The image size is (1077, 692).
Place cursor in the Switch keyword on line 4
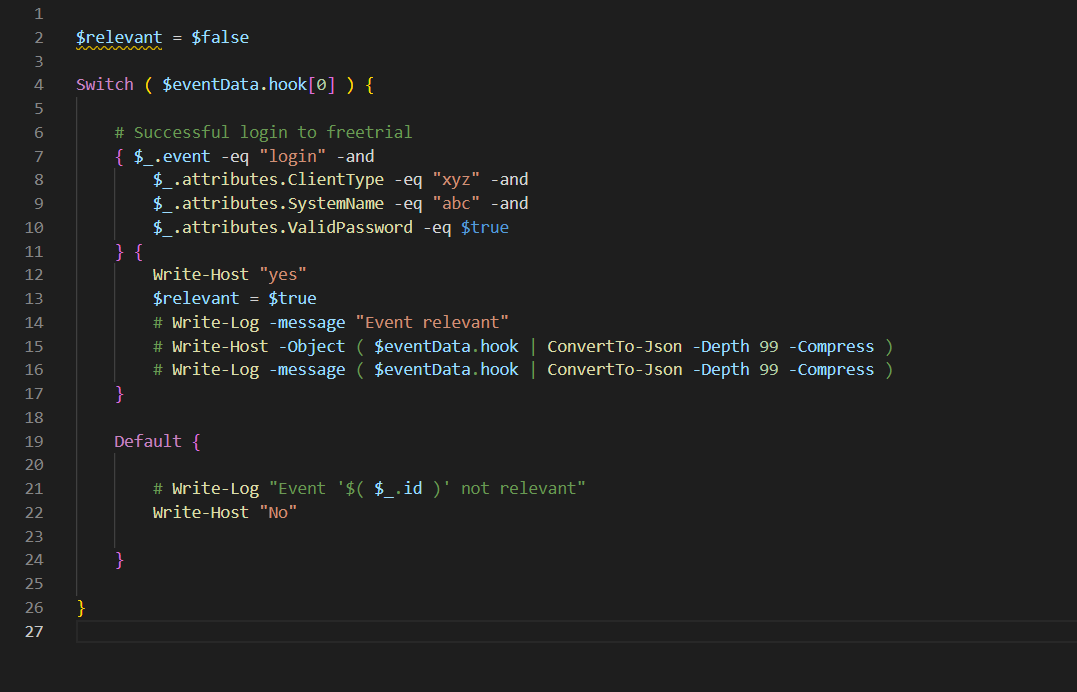point(104,84)
